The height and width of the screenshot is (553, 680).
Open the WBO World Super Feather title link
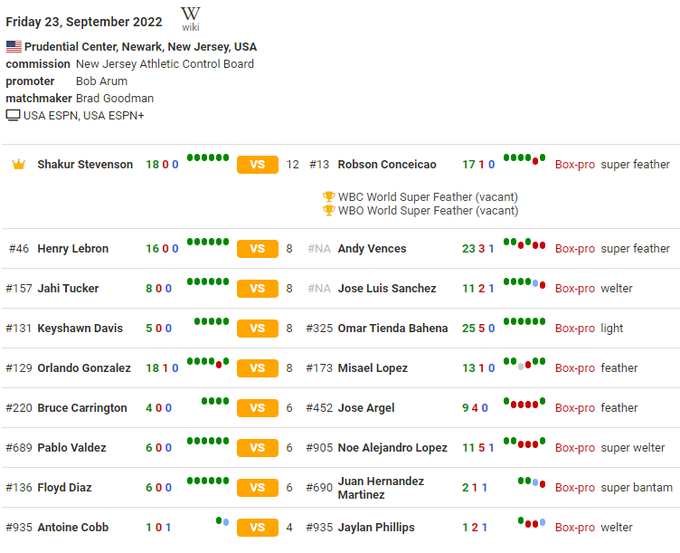coord(428,211)
